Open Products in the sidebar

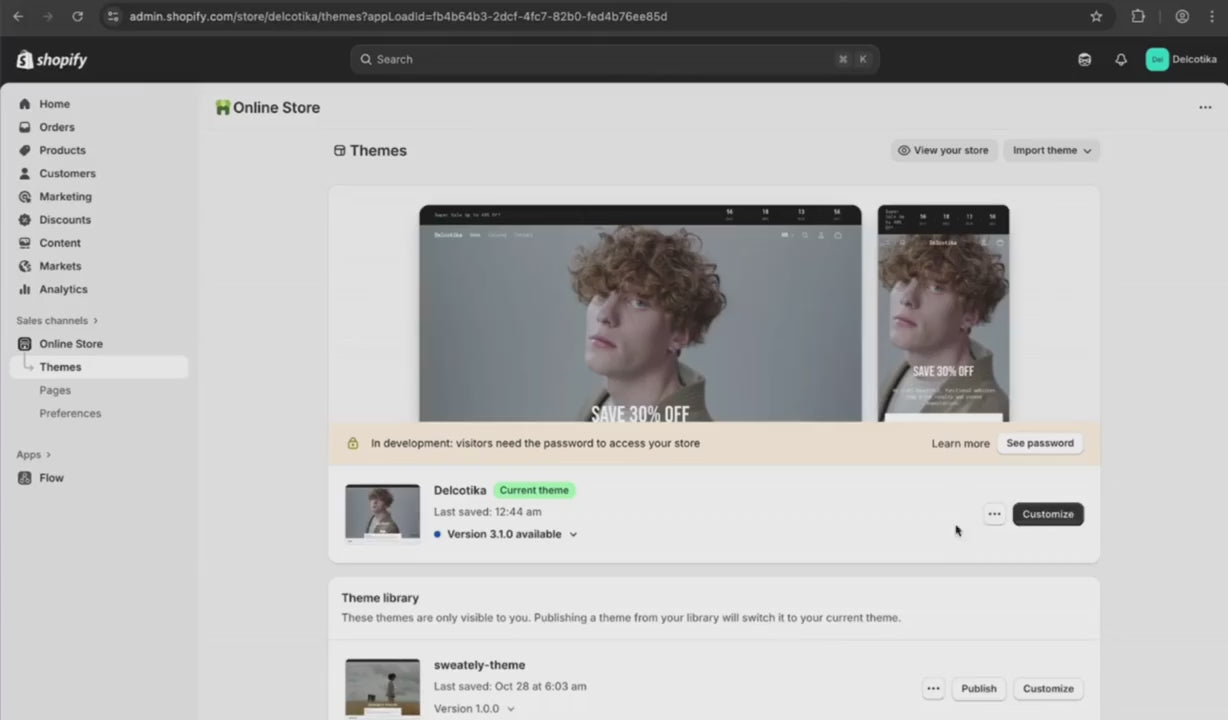[62, 150]
